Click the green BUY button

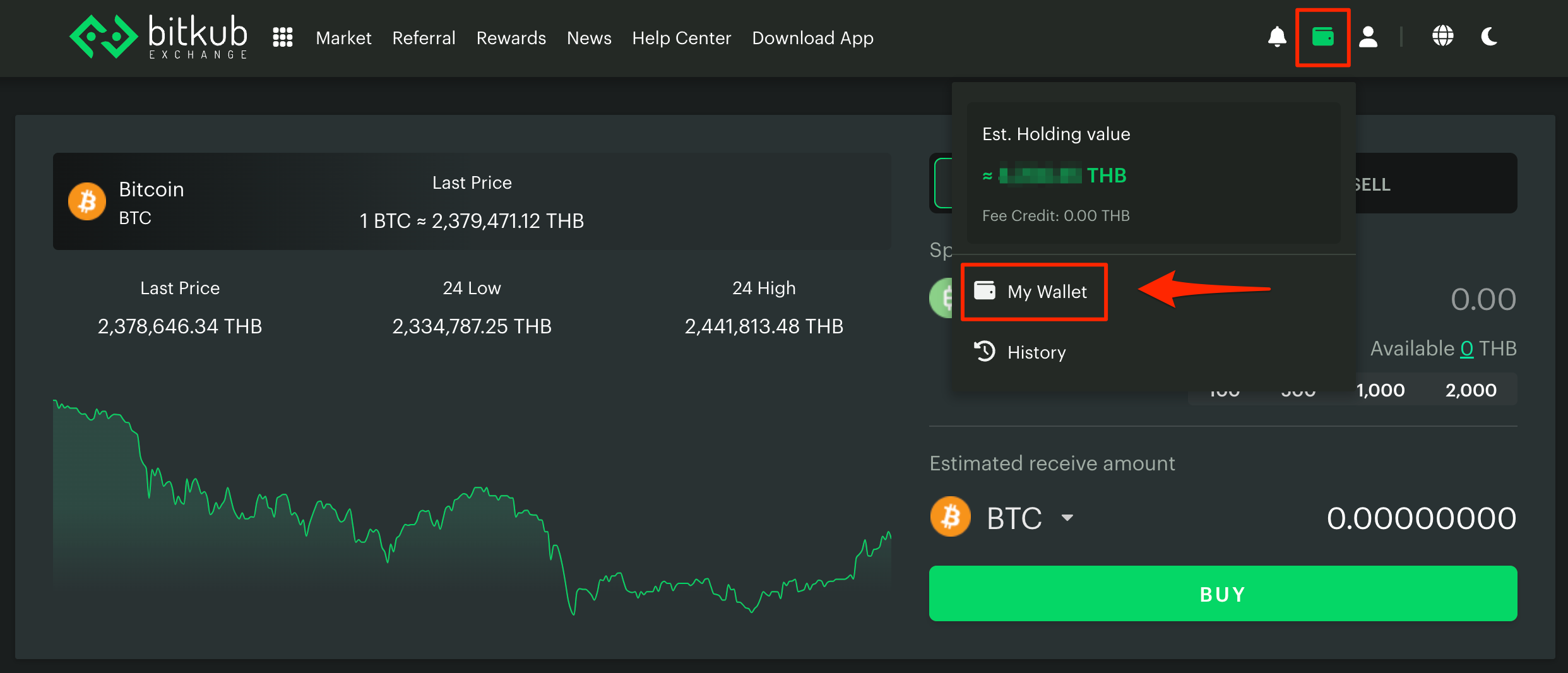(x=1223, y=593)
